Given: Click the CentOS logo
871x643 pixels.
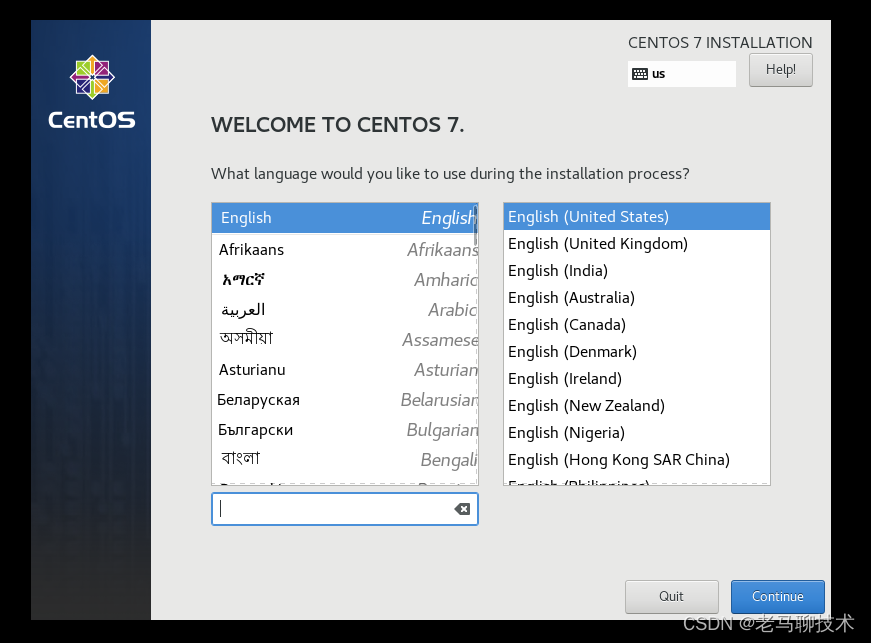Looking at the screenshot, I should 92,92.
